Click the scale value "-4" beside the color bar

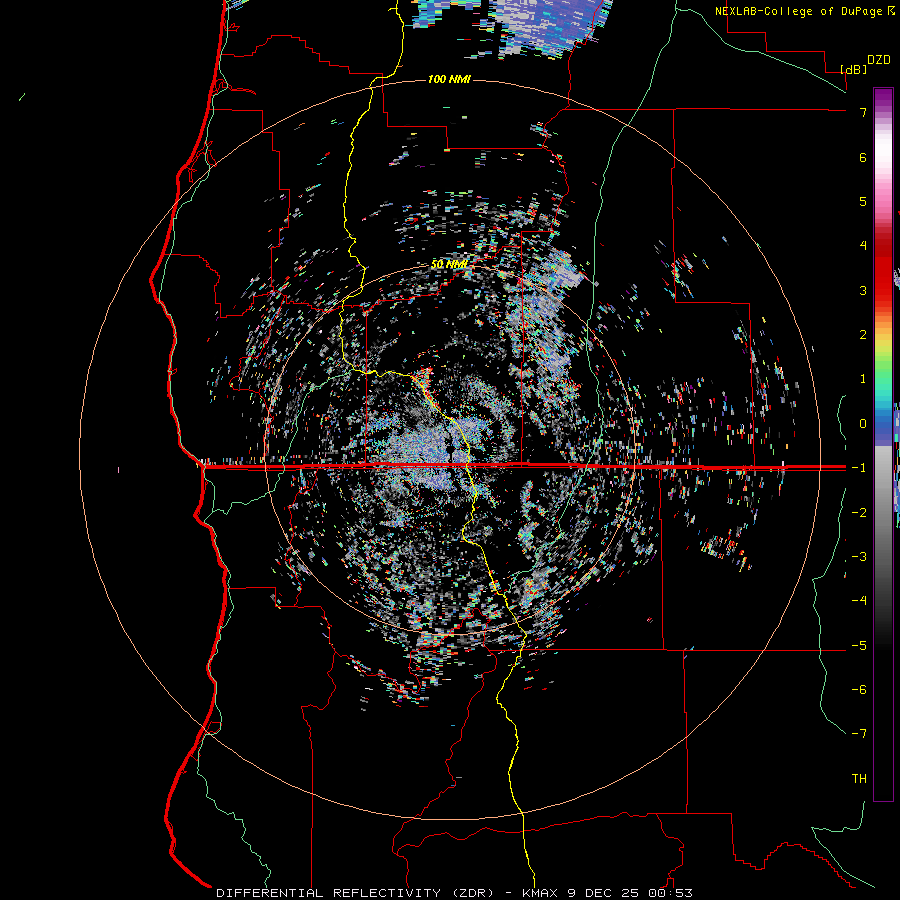pyautogui.click(x=859, y=601)
